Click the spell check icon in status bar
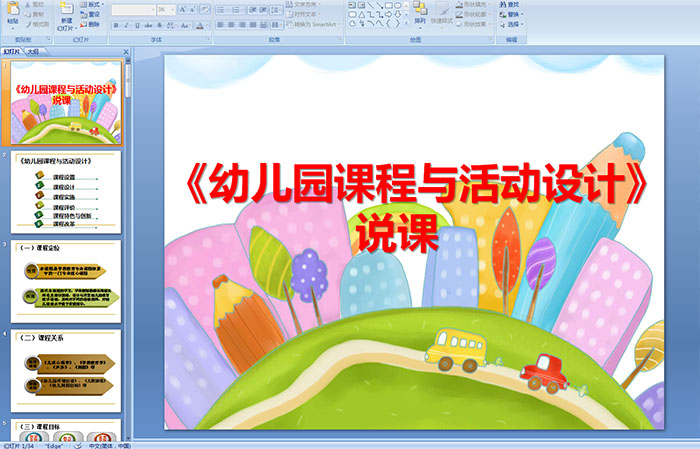Viewport: 700px width, 449px height. click(78, 445)
